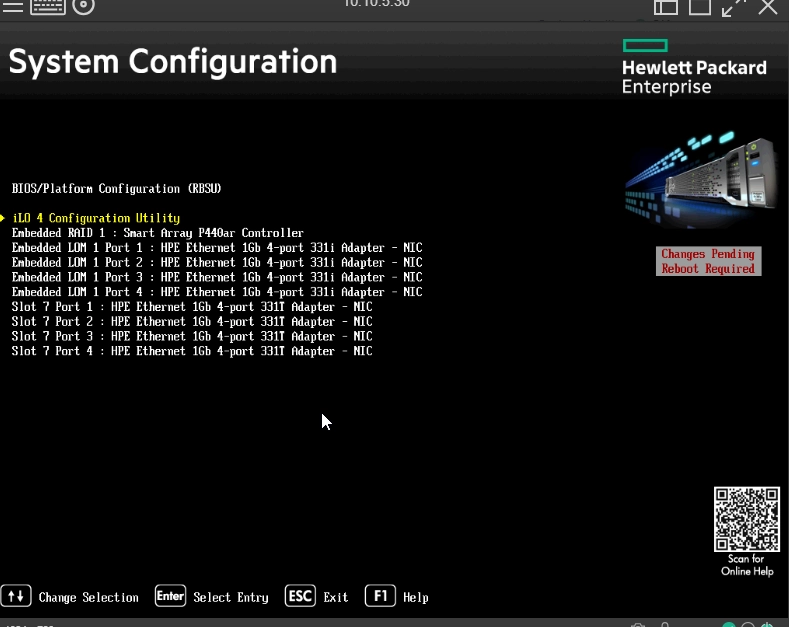Click the ESC key icon to exit

tap(301, 596)
